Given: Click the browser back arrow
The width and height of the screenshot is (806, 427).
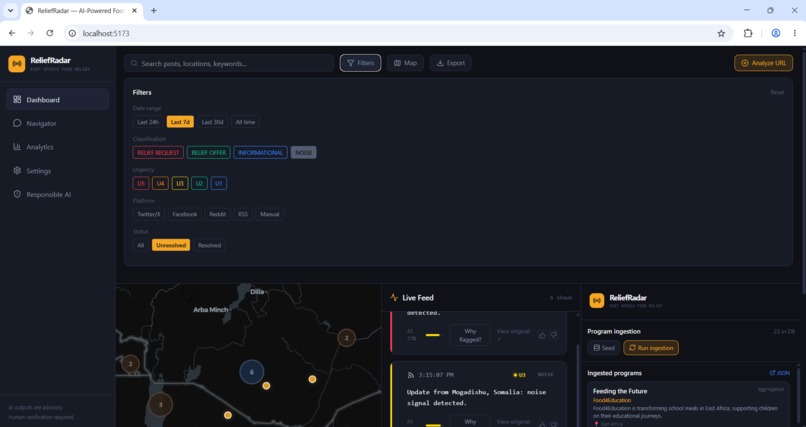Looking at the screenshot, I should 12,33.
